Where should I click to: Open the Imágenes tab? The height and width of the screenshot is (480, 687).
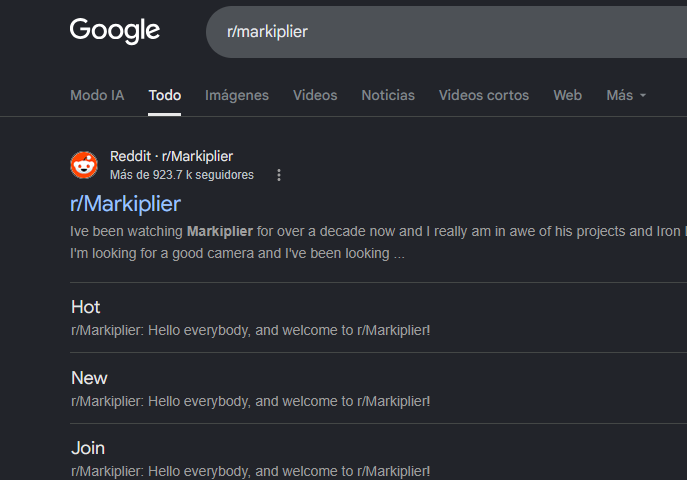pyautogui.click(x=237, y=95)
